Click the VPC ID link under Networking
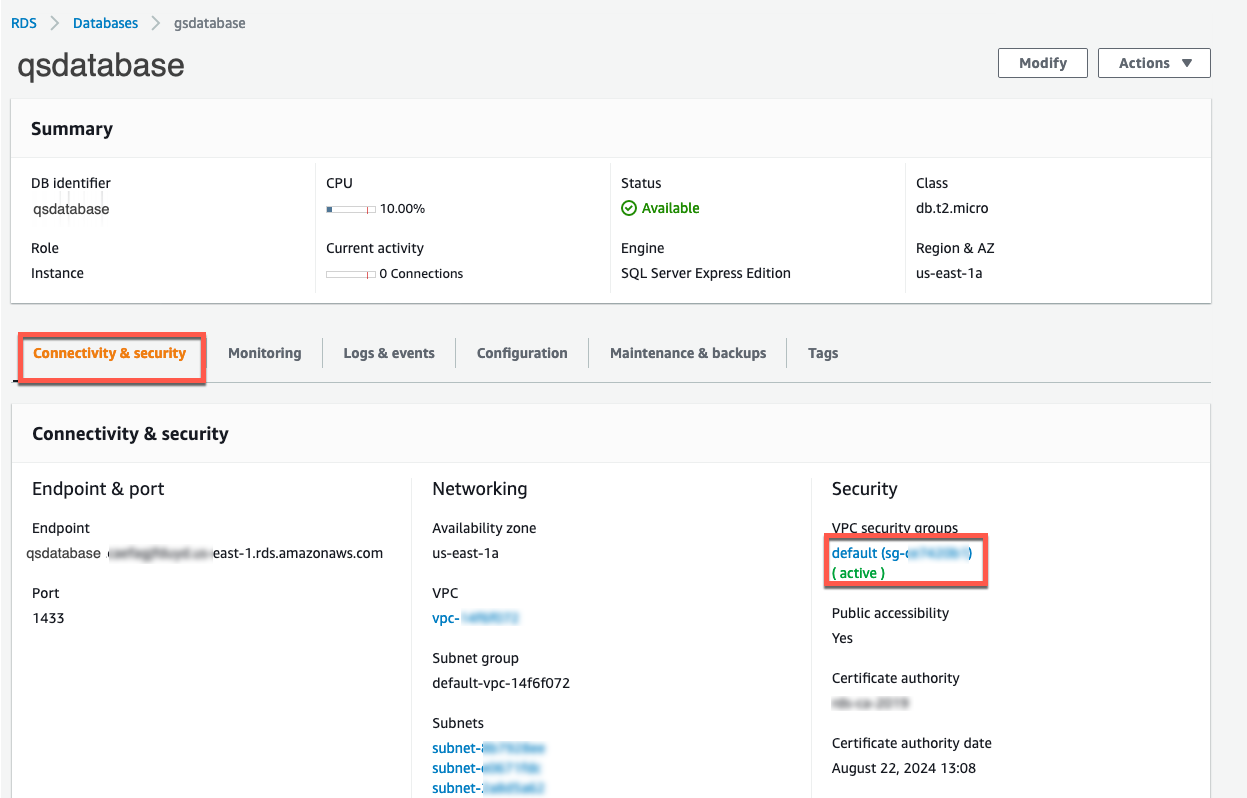 click(x=476, y=618)
